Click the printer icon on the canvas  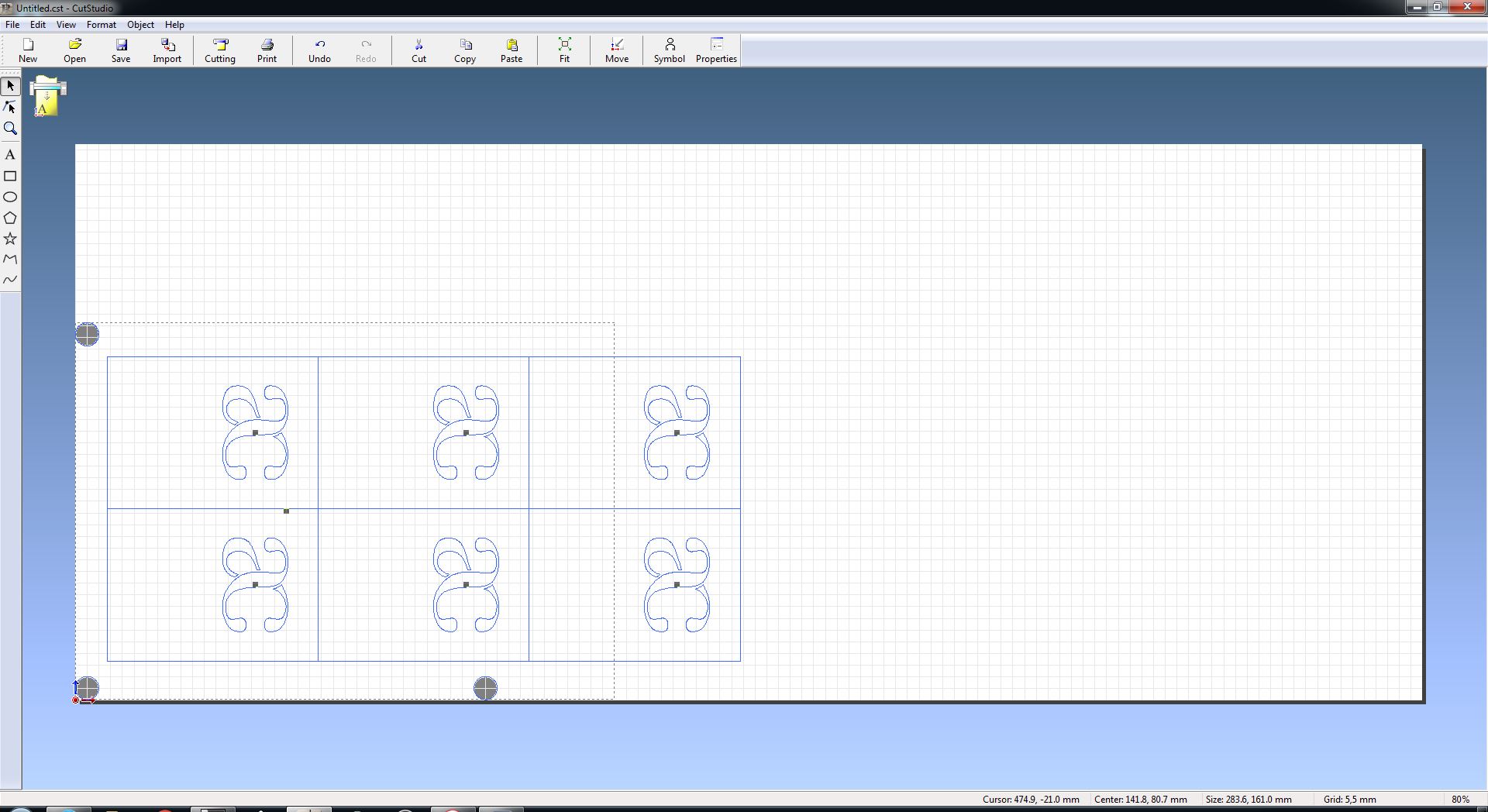coord(47,97)
